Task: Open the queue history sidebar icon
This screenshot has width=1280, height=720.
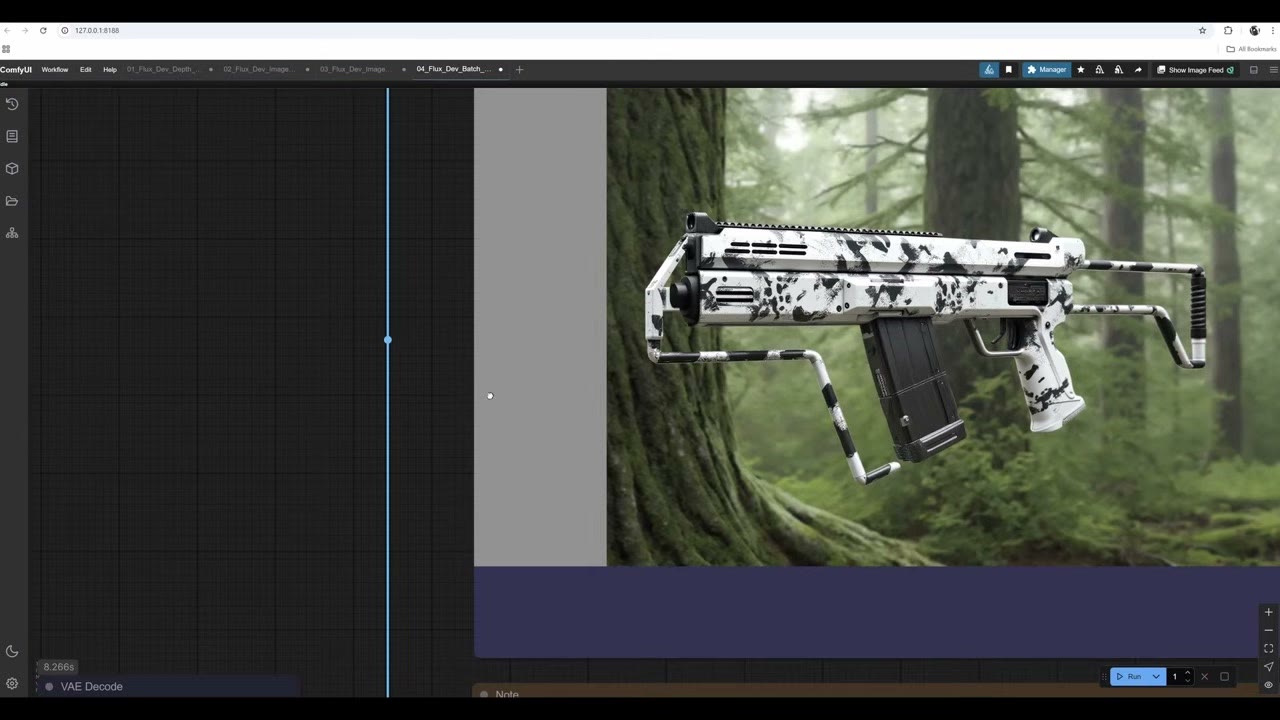Action: click(12, 104)
